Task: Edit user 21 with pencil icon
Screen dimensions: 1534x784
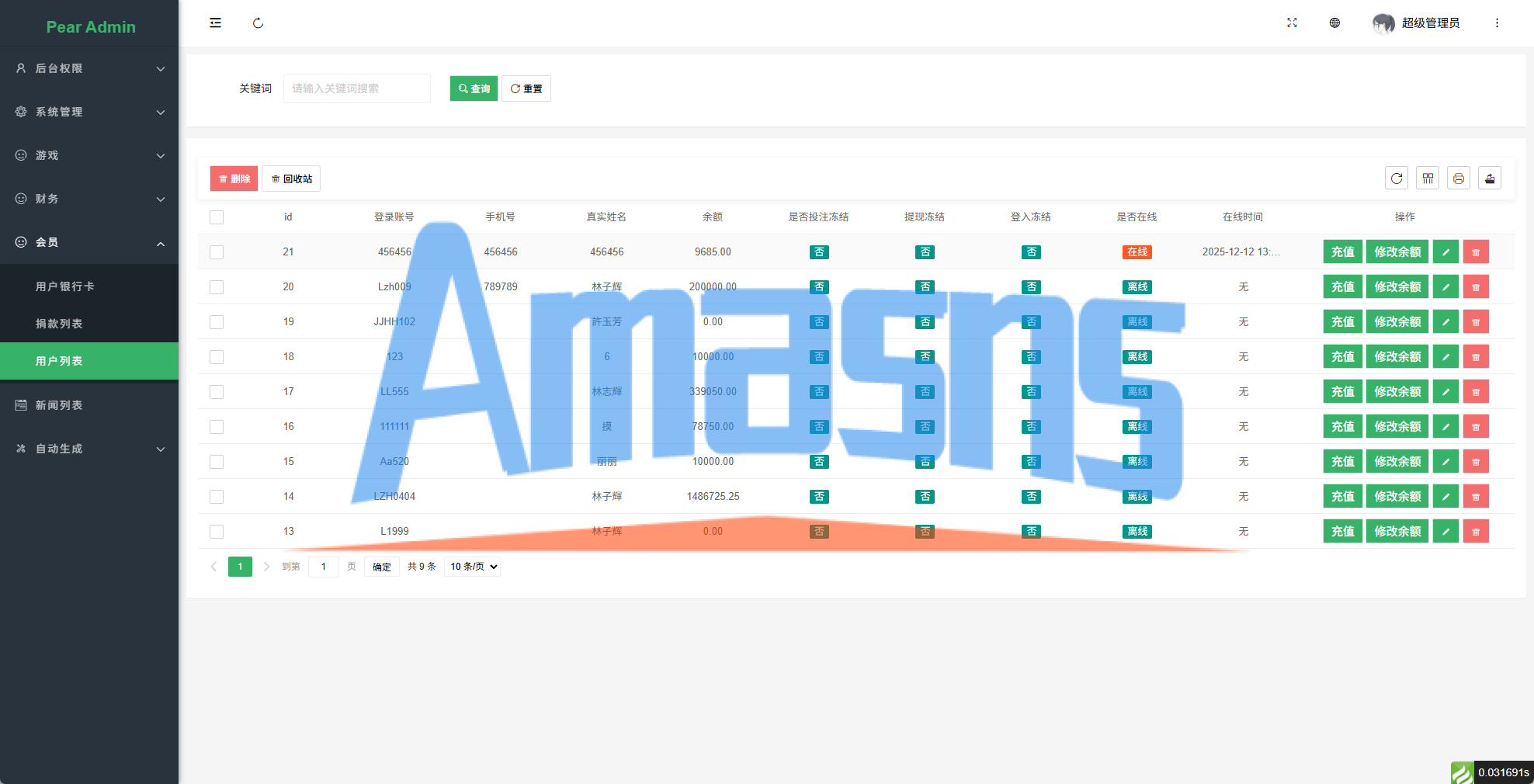Action: click(1445, 252)
